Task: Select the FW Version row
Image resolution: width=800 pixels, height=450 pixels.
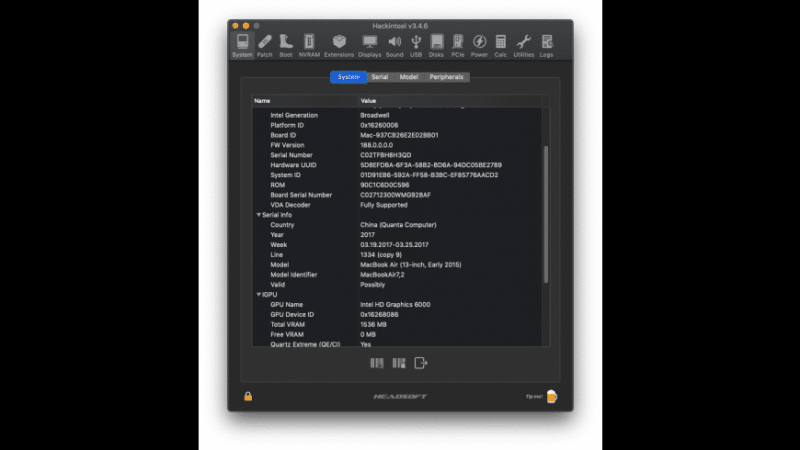Action: point(396,145)
